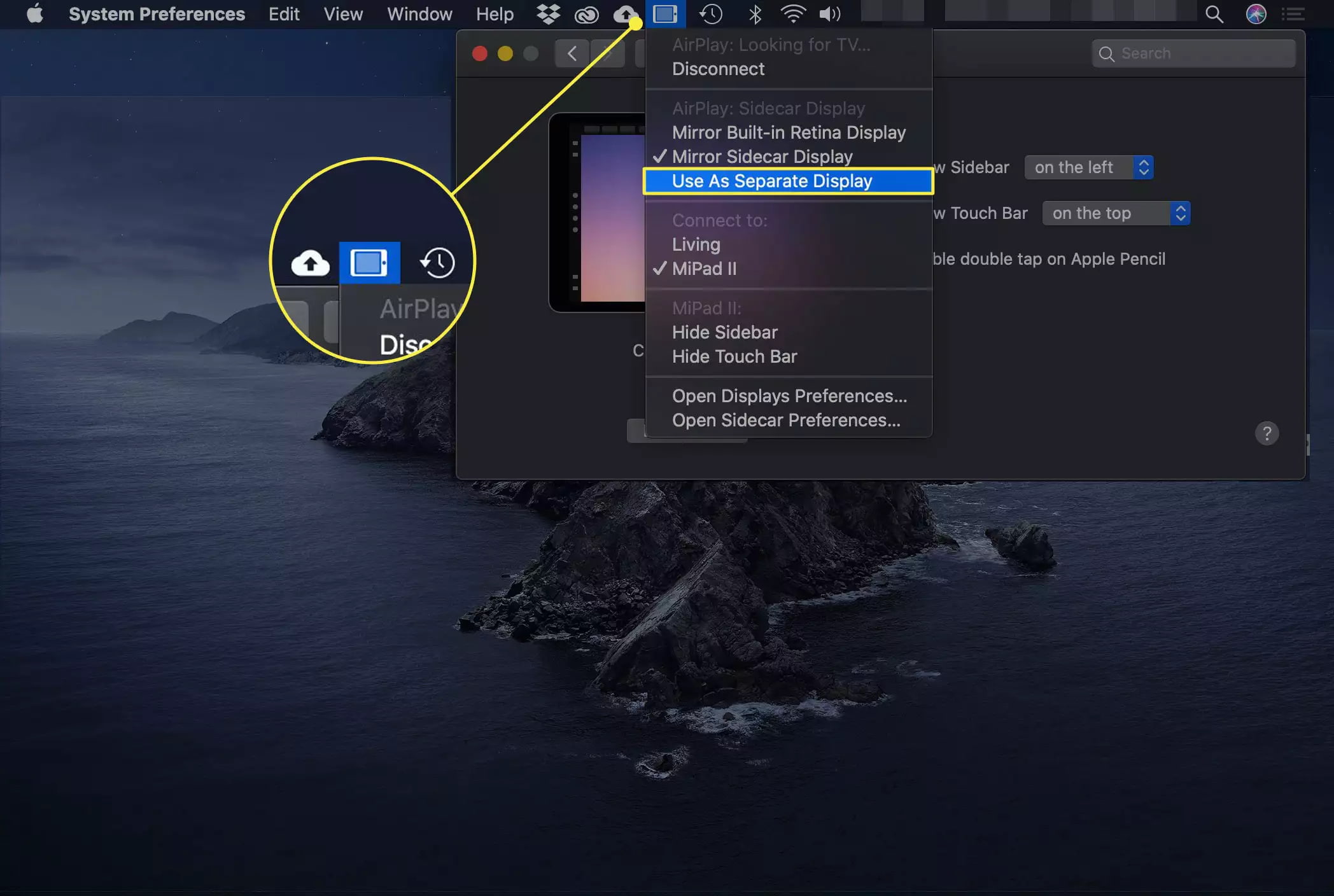Open the Time Machine menu bar icon

pyautogui.click(x=710, y=14)
